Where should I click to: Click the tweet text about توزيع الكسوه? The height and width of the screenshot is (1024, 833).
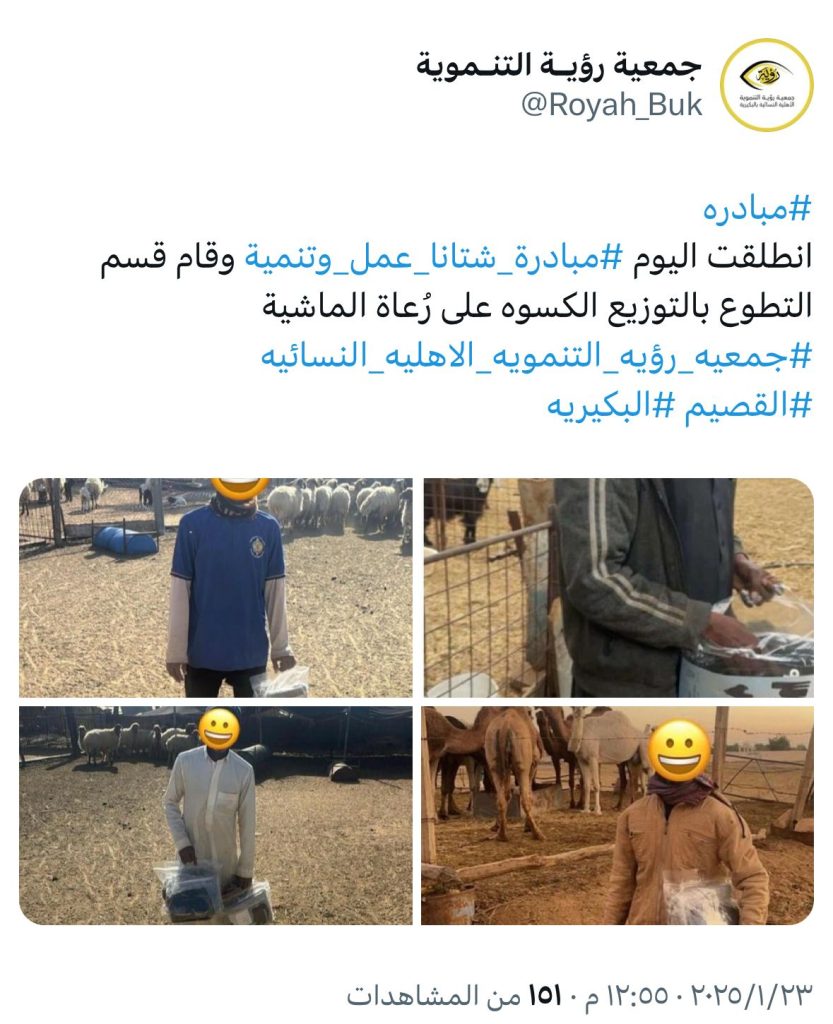[x=537, y=307]
